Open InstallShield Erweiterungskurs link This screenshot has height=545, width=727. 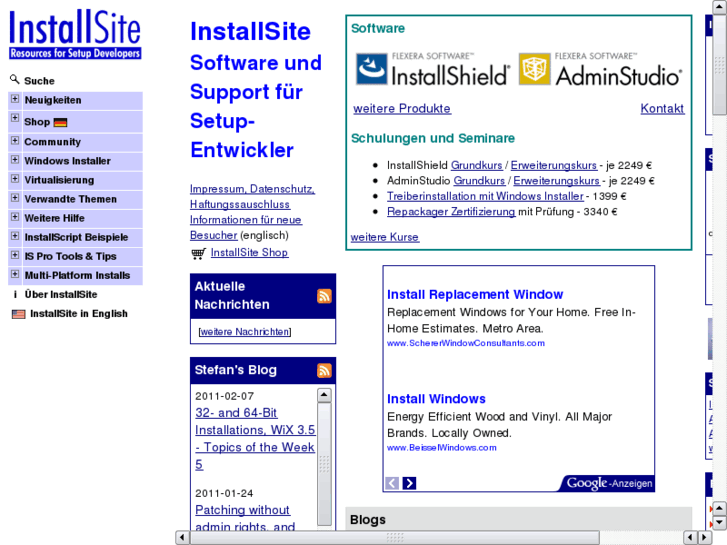point(554,165)
